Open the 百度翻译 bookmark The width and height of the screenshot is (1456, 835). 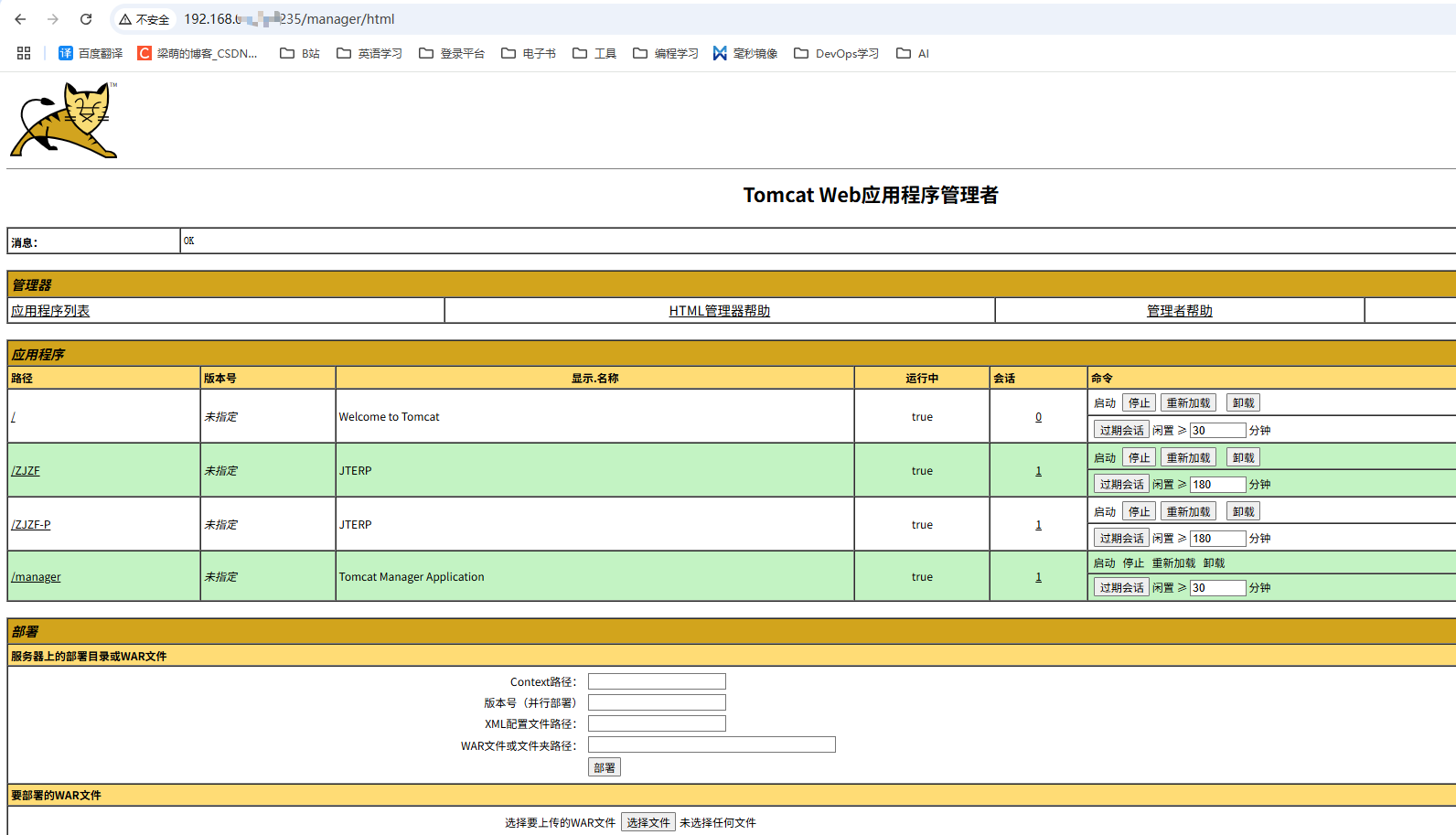click(x=91, y=53)
